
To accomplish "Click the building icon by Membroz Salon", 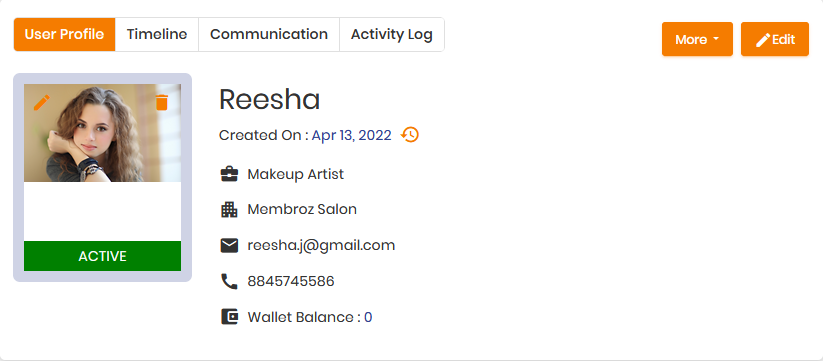I will tap(229, 210).
